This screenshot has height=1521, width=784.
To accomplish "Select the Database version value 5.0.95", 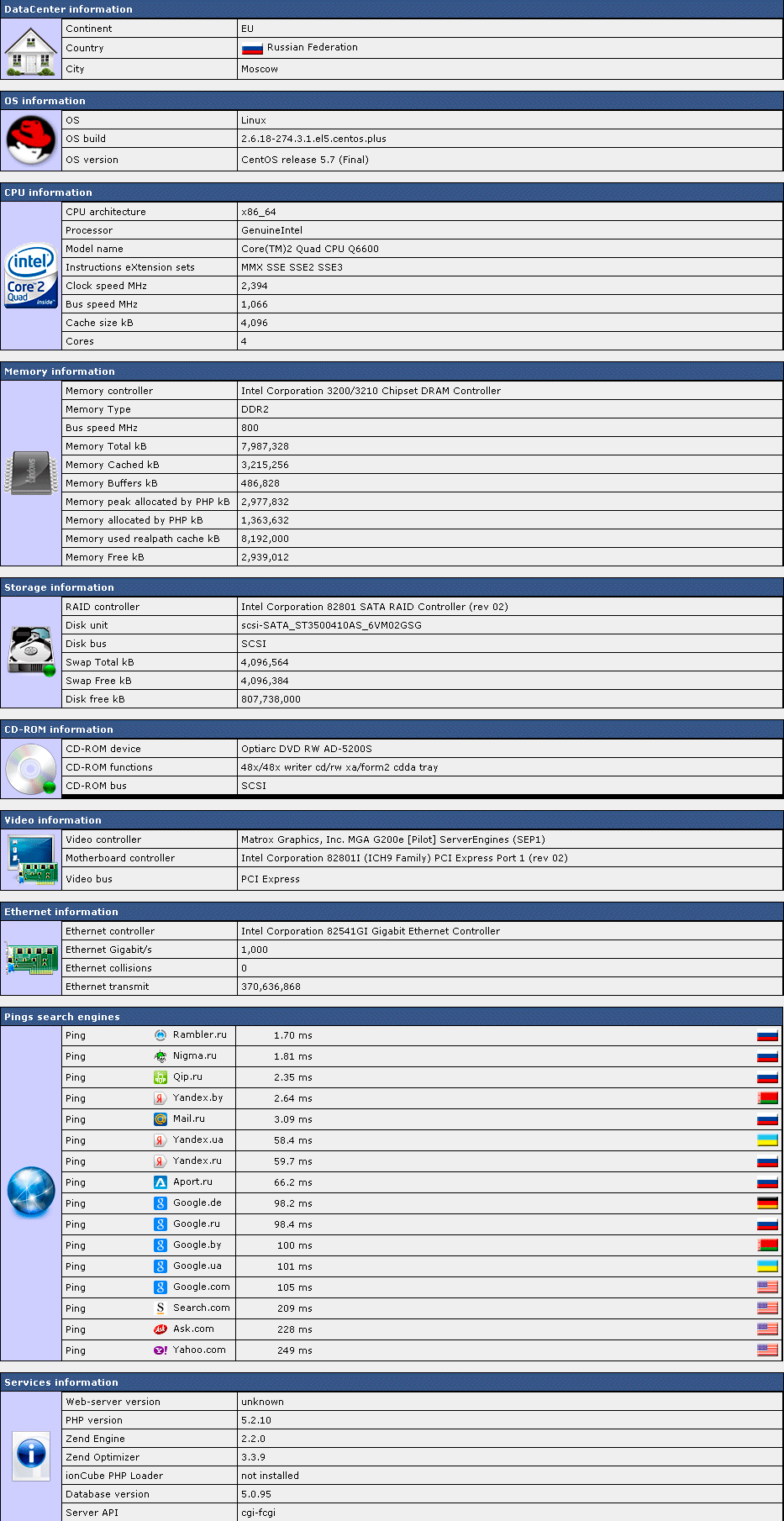I will [256, 1495].
